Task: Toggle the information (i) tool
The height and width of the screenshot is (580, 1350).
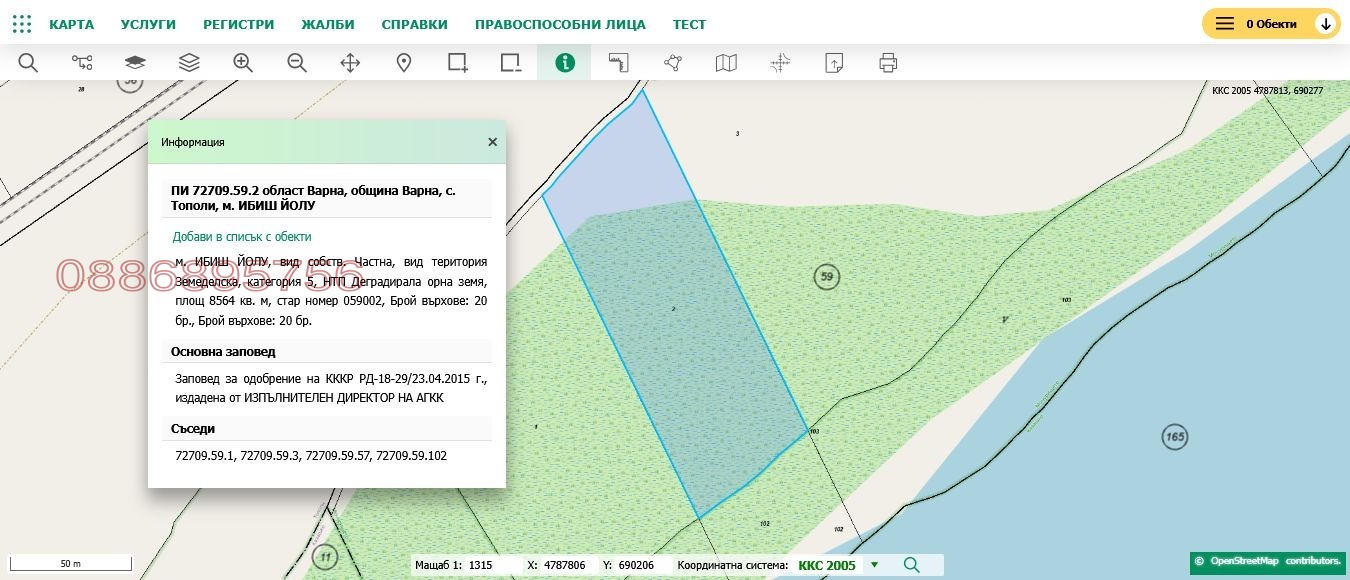Action: click(565, 63)
